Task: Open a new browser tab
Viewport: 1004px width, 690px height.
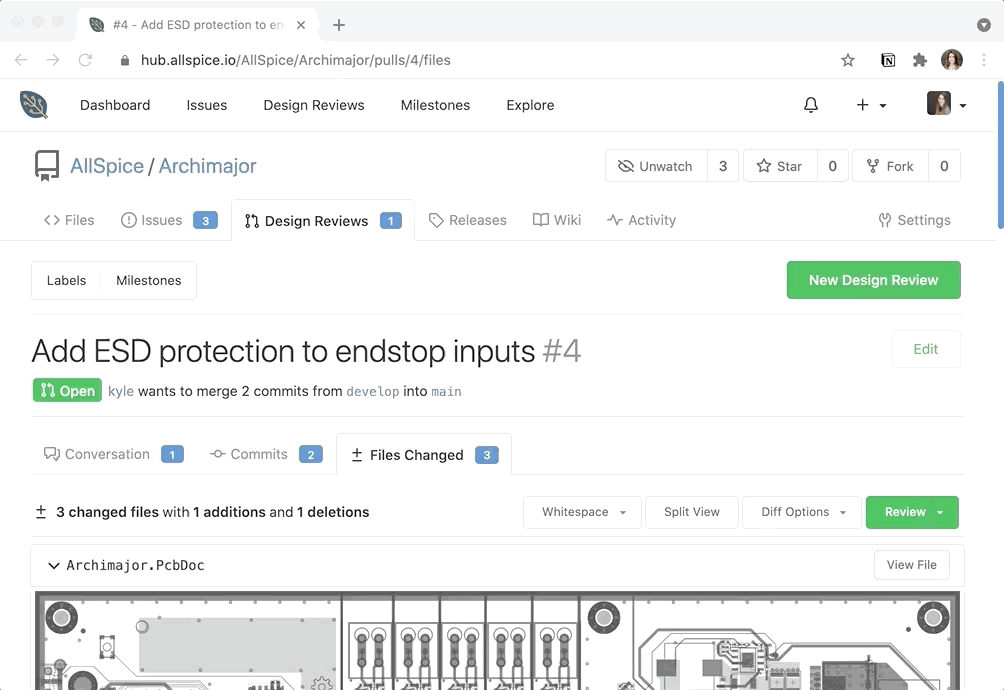Action: (x=339, y=25)
